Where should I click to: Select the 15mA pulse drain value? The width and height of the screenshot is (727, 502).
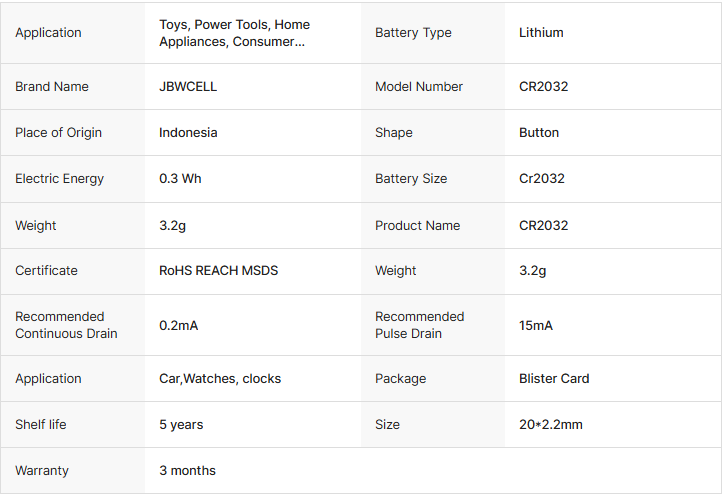536,325
